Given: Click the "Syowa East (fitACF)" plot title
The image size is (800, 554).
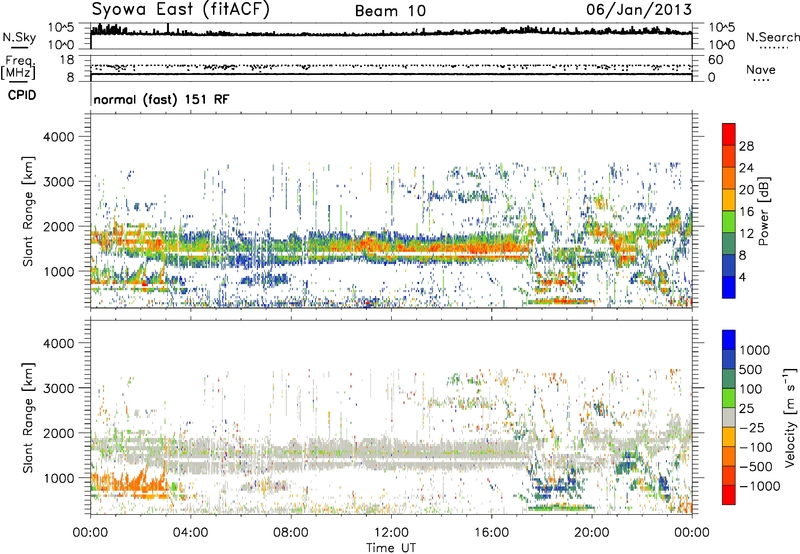Looking at the screenshot, I should pos(180,9).
